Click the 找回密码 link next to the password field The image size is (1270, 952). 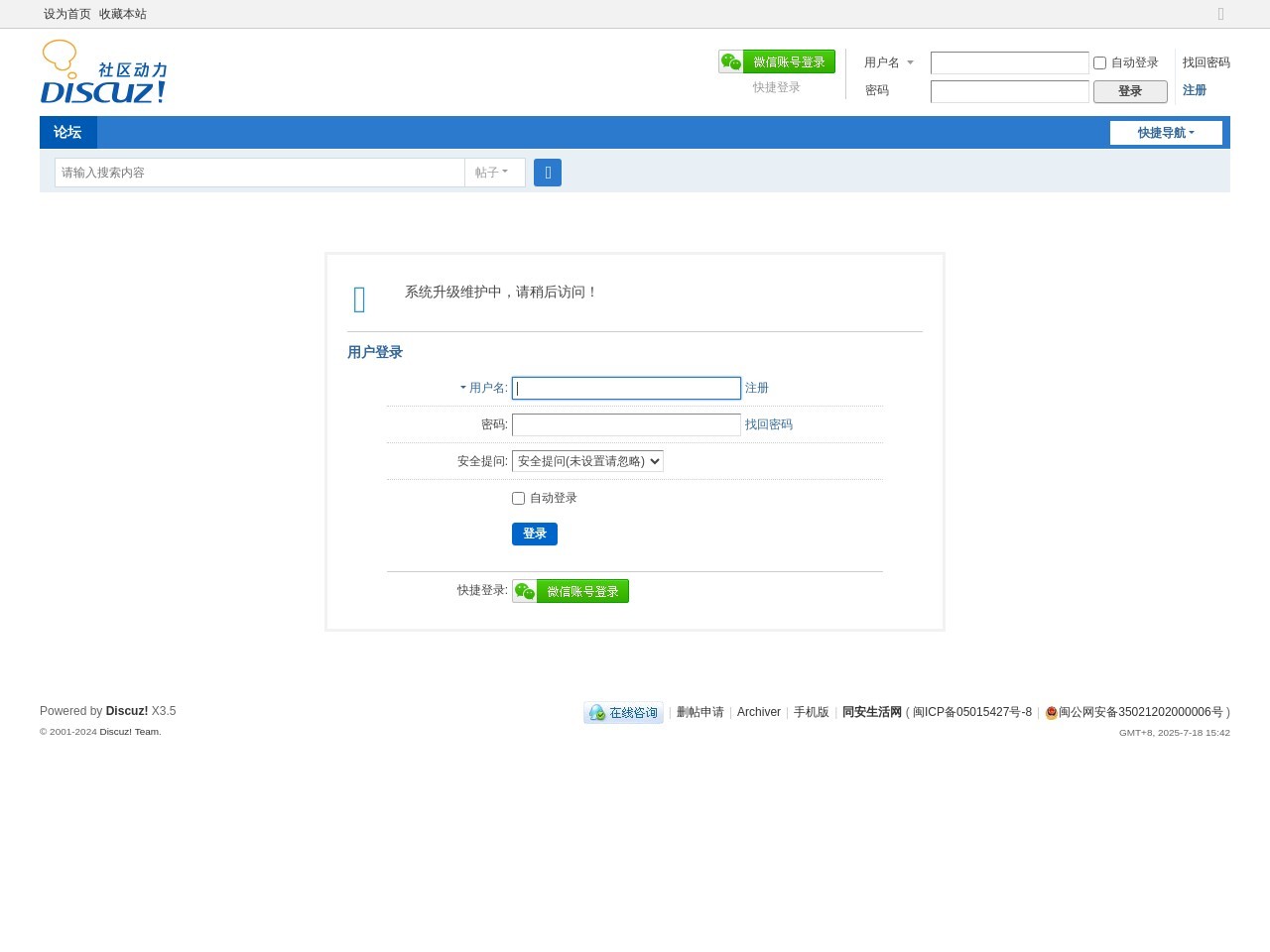coord(769,424)
